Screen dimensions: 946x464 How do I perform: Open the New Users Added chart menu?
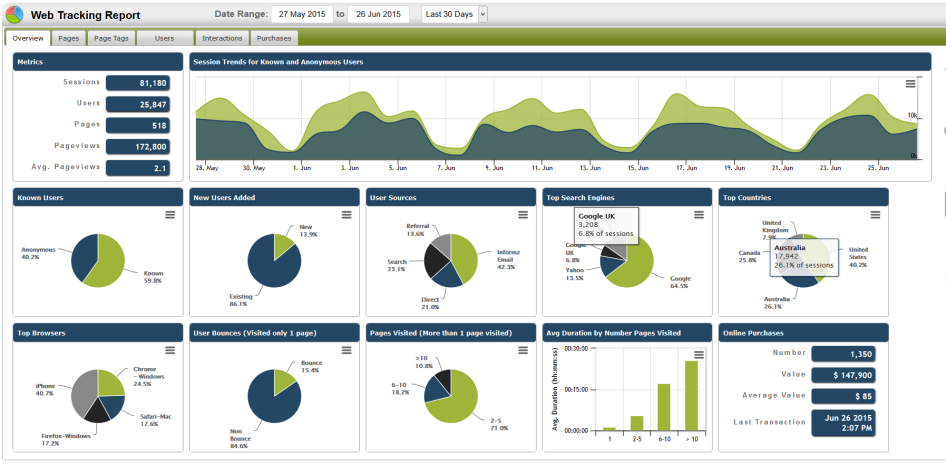pos(346,215)
